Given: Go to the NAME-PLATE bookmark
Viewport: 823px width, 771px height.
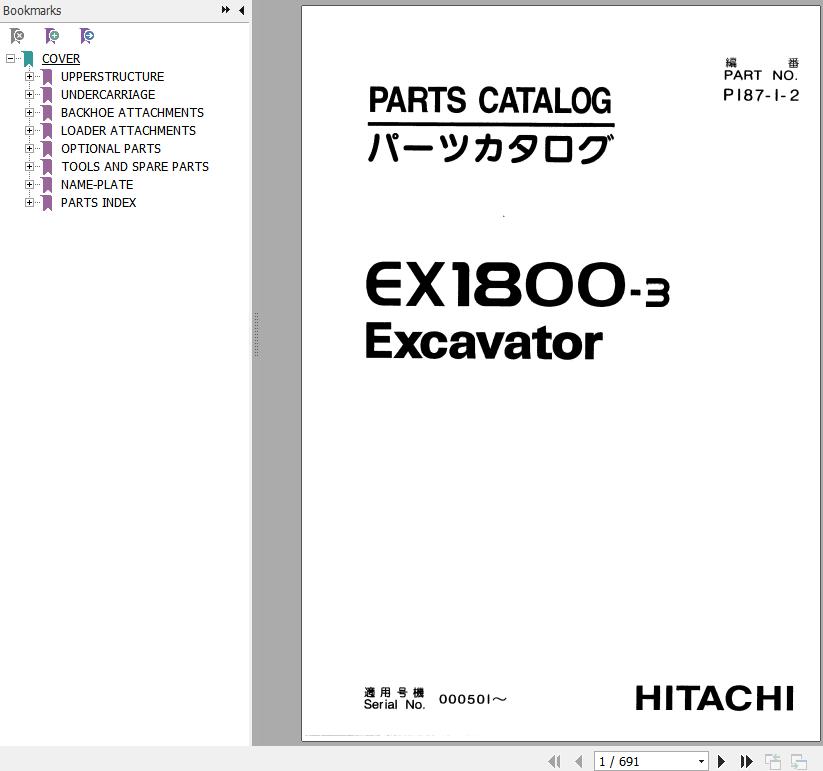Looking at the screenshot, I should pyautogui.click(x=97, y=185).
